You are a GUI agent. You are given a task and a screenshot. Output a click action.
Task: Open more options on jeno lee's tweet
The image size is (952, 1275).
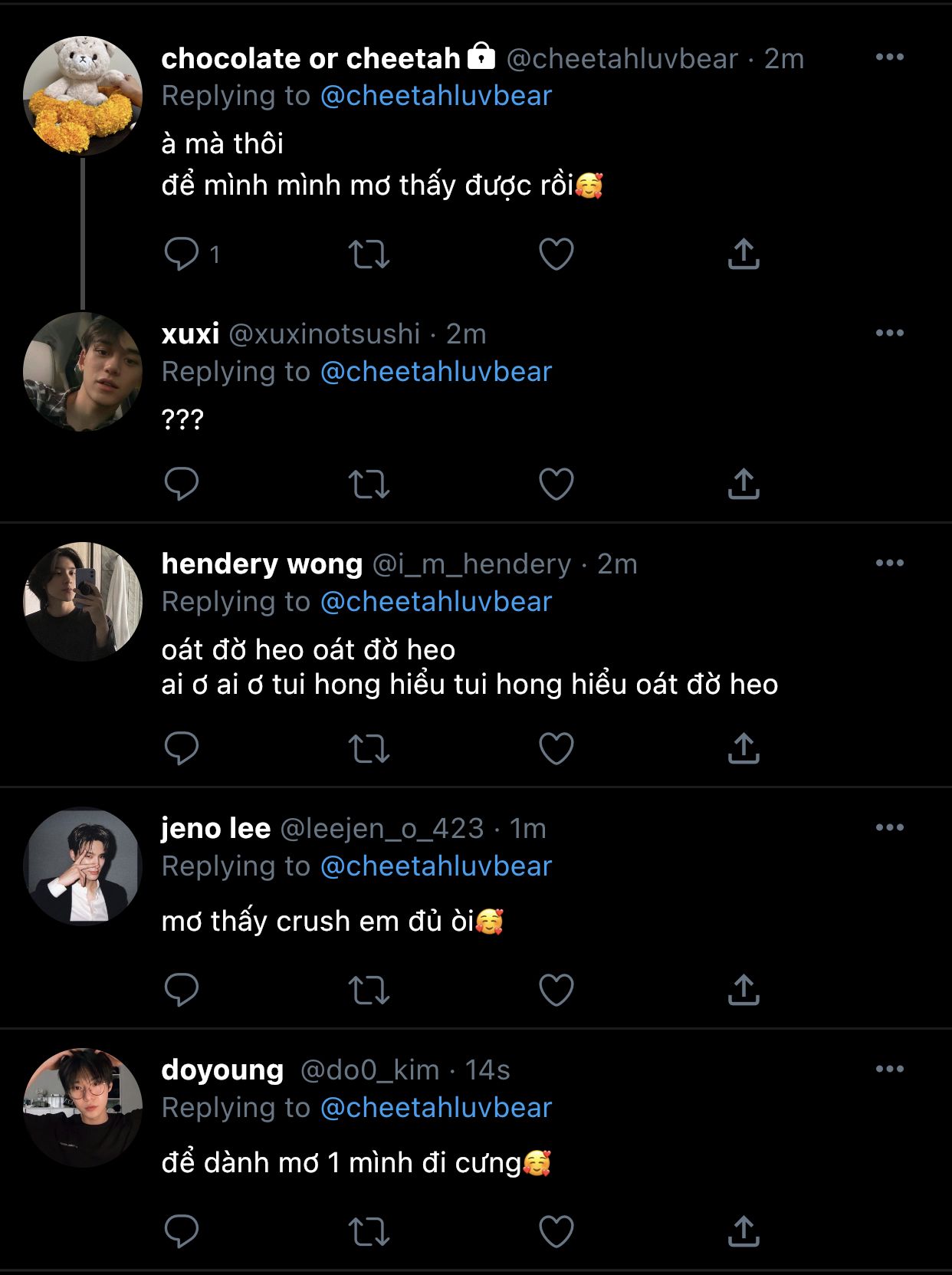pyautogui.click(x=889, y=827)
